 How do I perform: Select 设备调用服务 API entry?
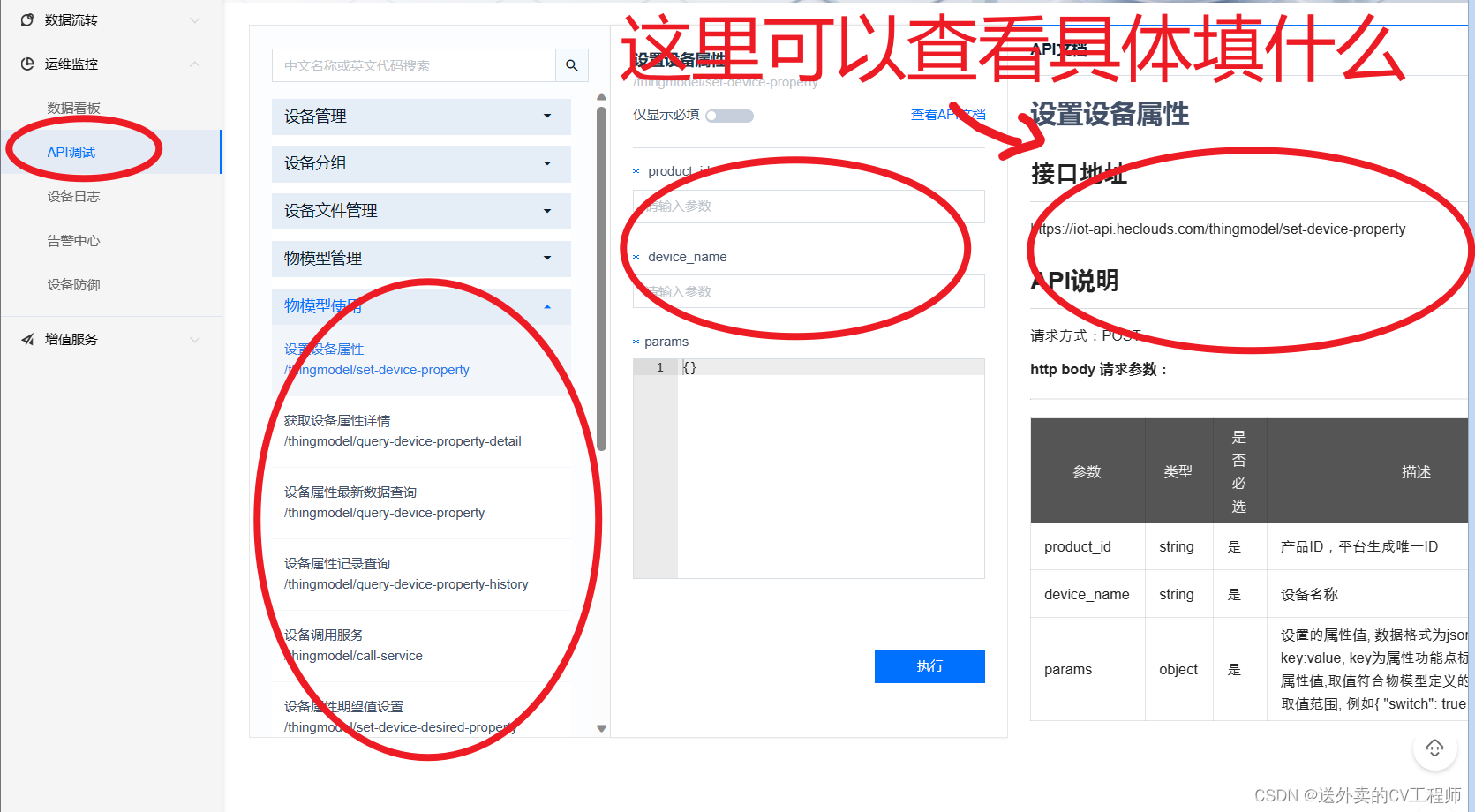click(x=421, y=645)
